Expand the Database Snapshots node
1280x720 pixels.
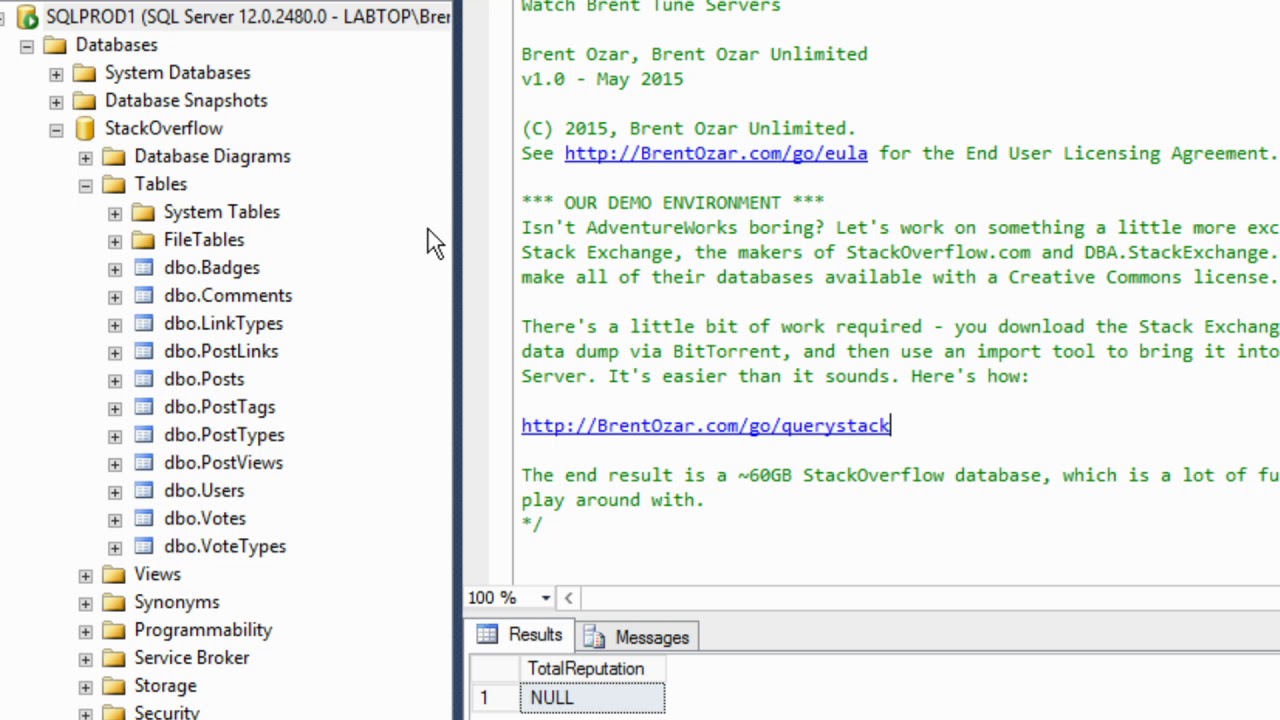[x=56, y=102]
